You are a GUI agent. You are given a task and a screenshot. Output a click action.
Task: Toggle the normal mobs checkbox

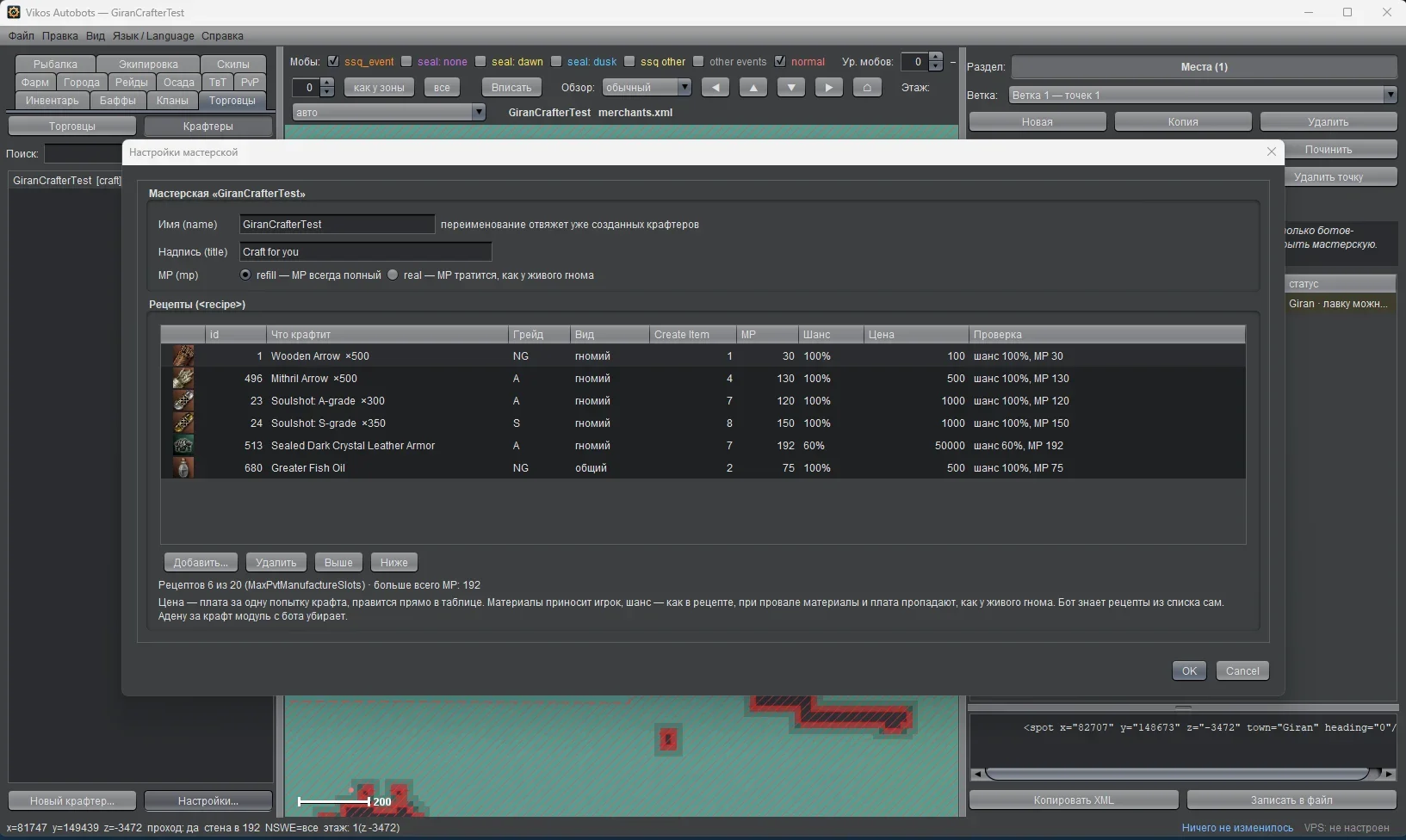click(x=780, y=61)
